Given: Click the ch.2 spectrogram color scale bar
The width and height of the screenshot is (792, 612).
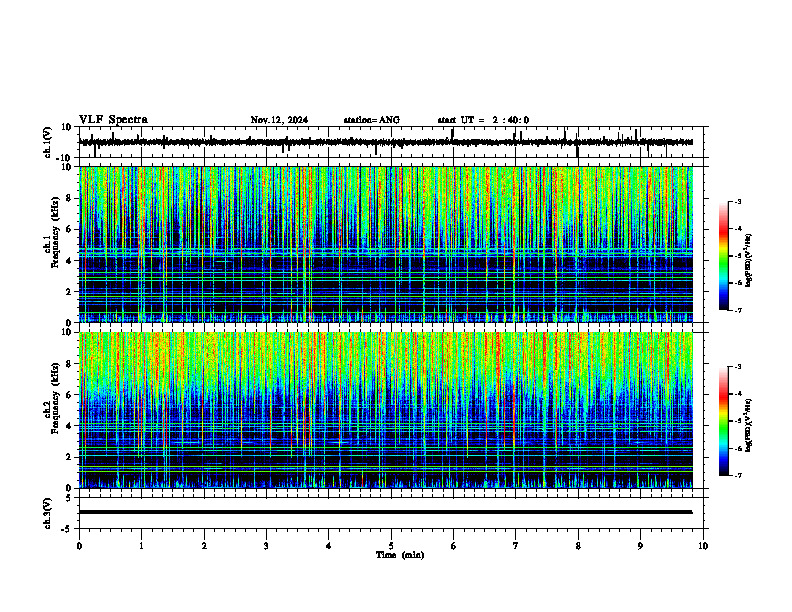Looking at the screenshot, I should (x=723, y=421).
